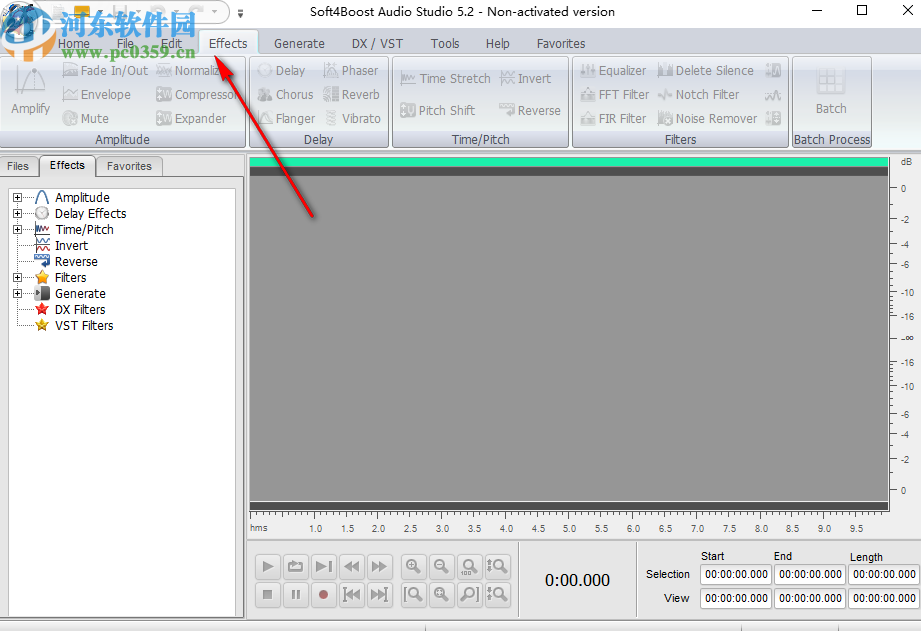Zoom to fit selection magnifier
The height and width of the screenshot is (631, 921).
(441, 595)
